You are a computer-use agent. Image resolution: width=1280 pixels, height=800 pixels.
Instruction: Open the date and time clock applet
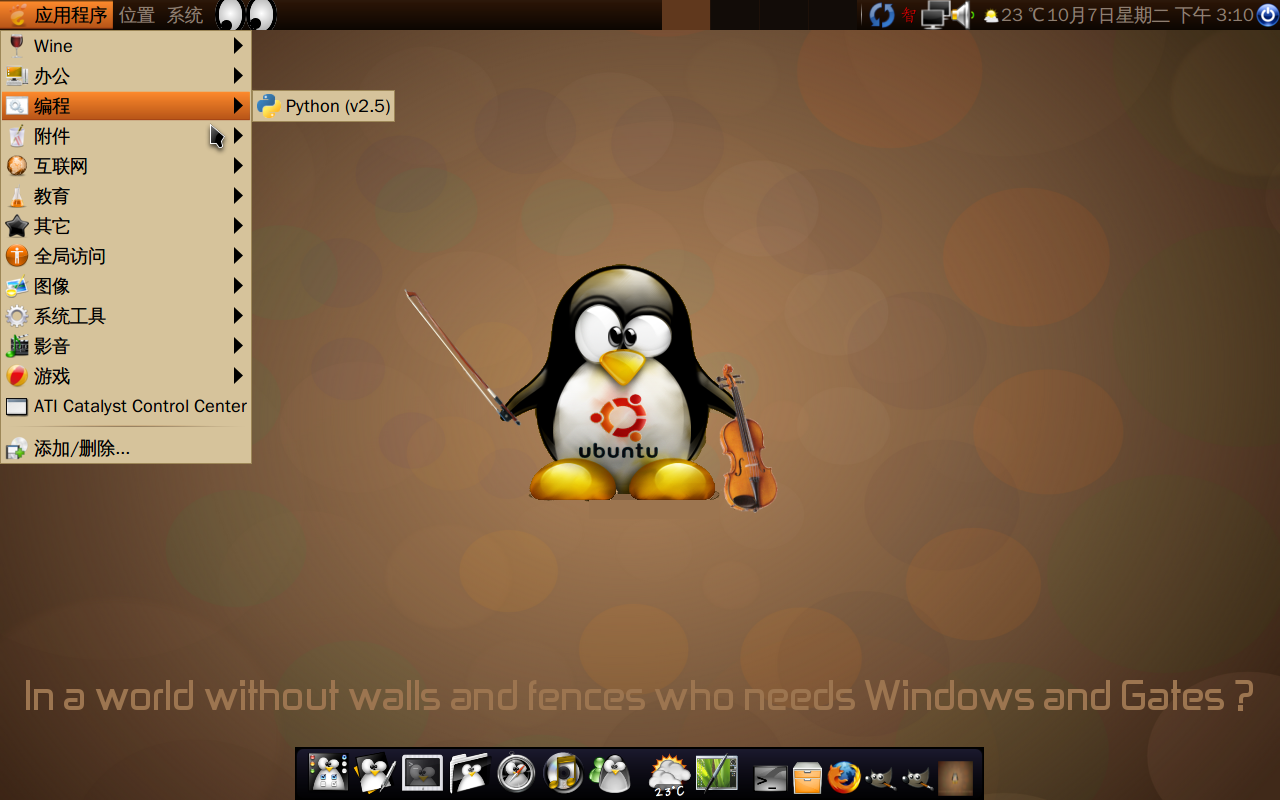click(x=1150, y=15)
